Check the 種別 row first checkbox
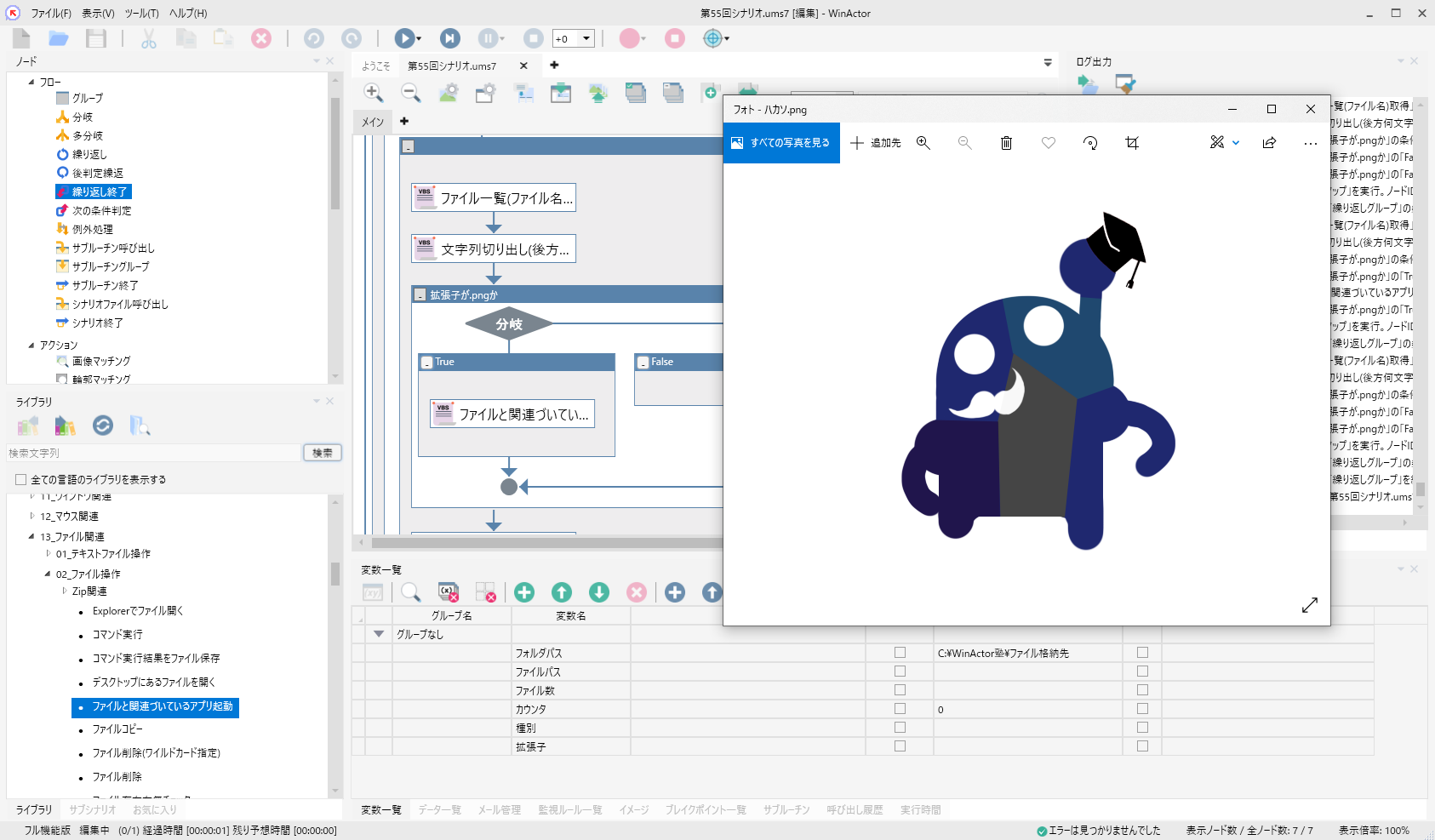This screenshot has width=1435, height=840. pos(900,728)
